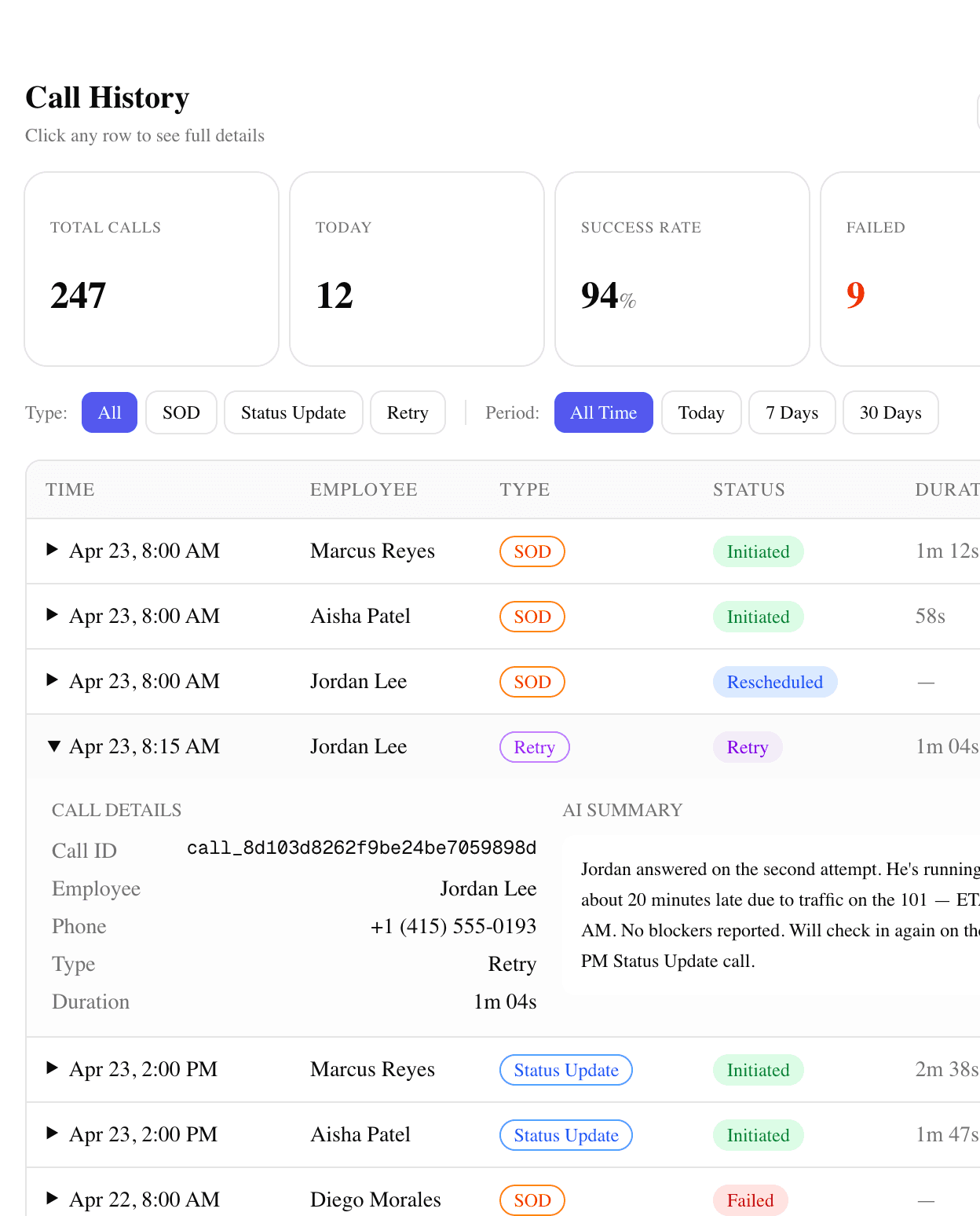Click the Employee value Jordan Lee in details
Screen dimensions: 980x1216
click(488, 888)
